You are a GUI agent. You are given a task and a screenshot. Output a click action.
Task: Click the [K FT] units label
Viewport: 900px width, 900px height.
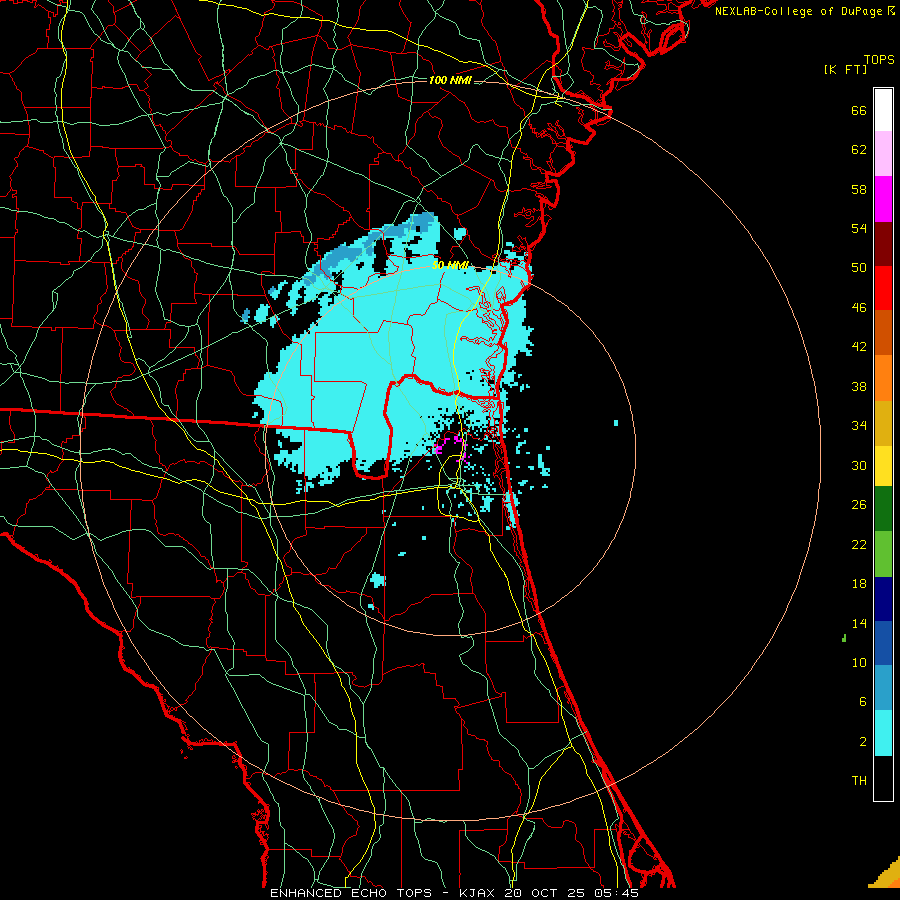[x=845, y=69]
